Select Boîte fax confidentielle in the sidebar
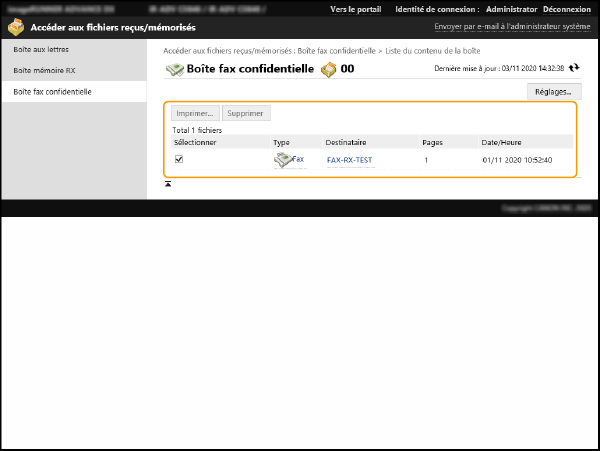 click(52, 91)
